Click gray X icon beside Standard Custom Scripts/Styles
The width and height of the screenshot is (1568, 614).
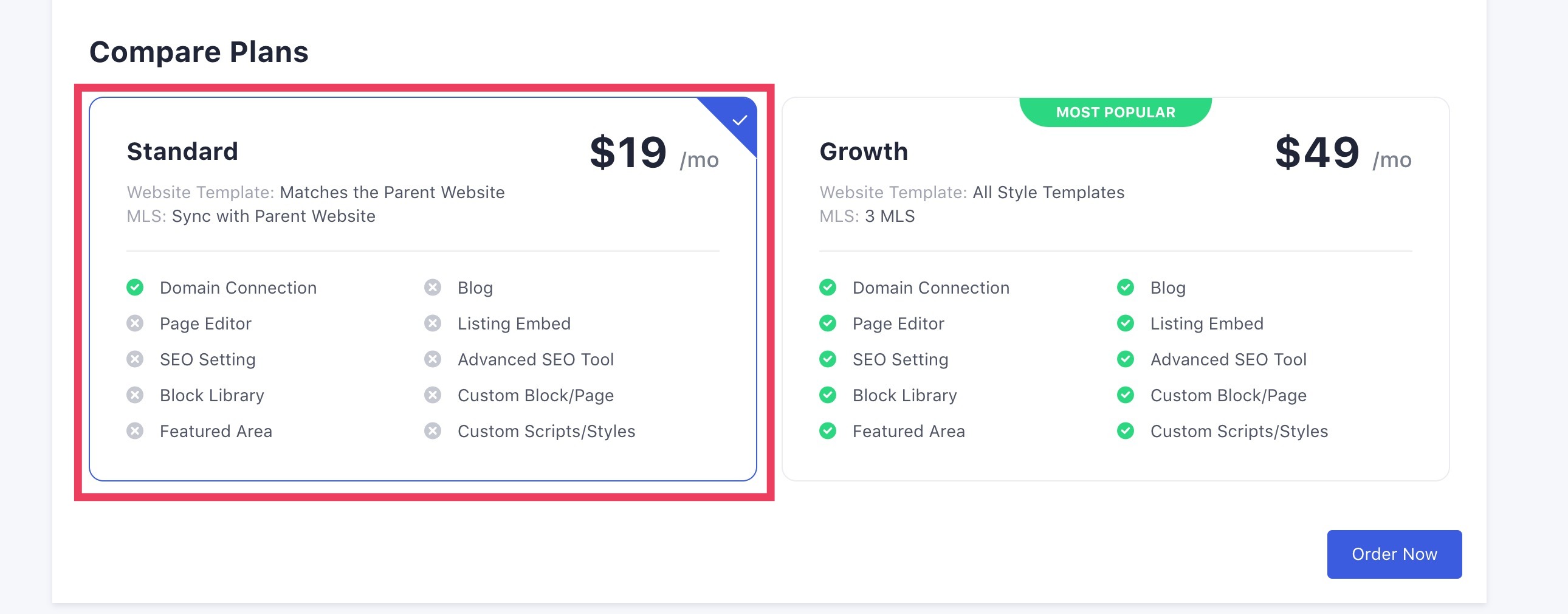(433, 430)
